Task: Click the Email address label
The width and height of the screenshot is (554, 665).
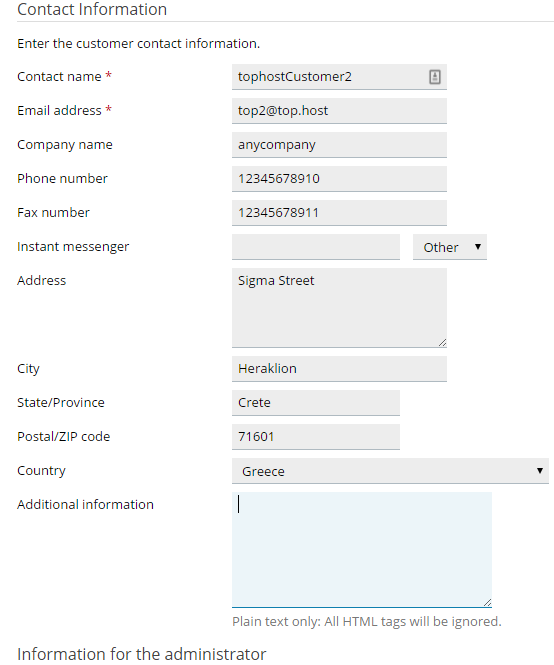Action: click(59, 111)
